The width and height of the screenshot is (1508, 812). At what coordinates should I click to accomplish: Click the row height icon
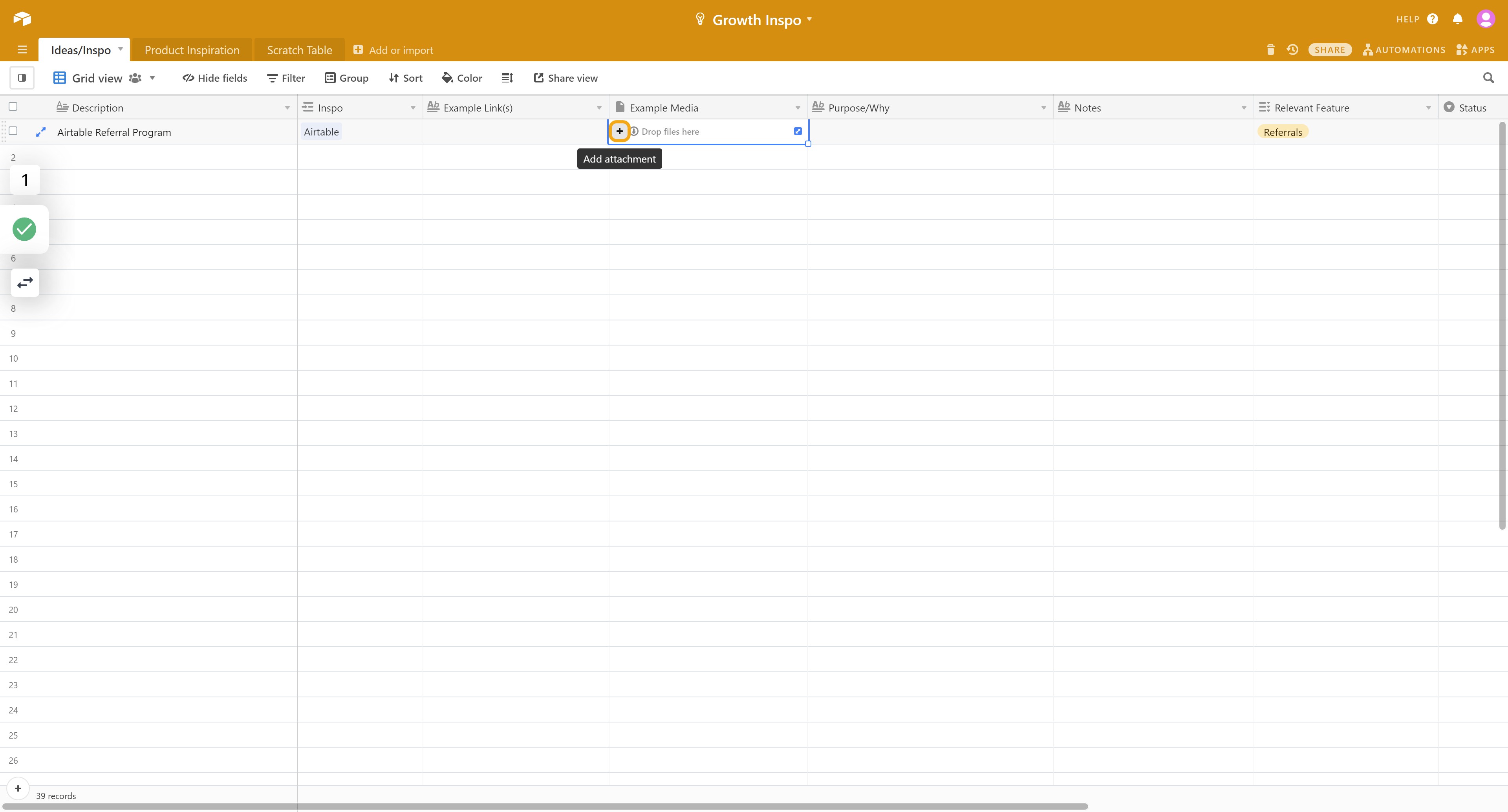507,78
